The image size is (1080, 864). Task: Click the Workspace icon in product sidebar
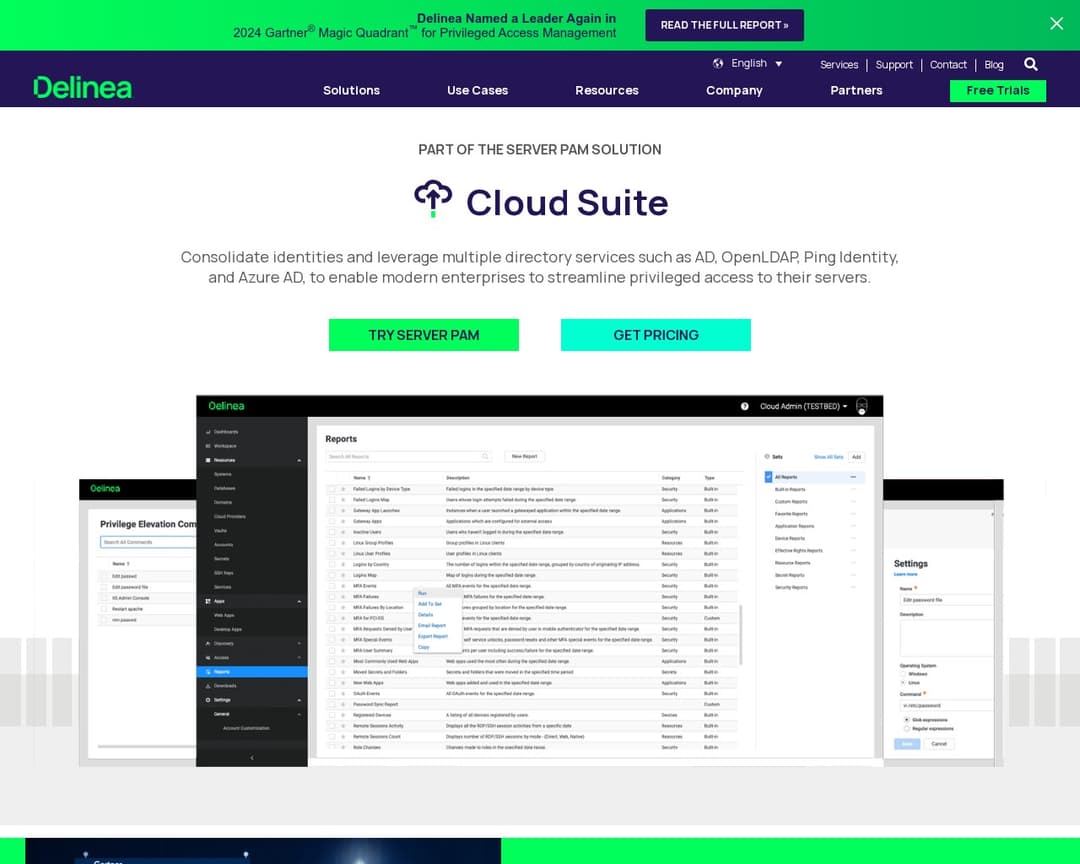[x=208, y=446]
